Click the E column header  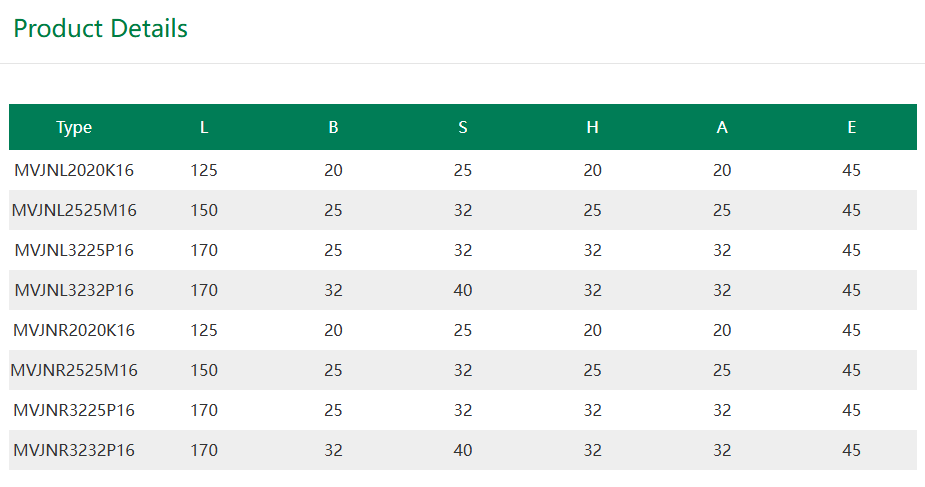pyautogui.click(x=851, y=127)
